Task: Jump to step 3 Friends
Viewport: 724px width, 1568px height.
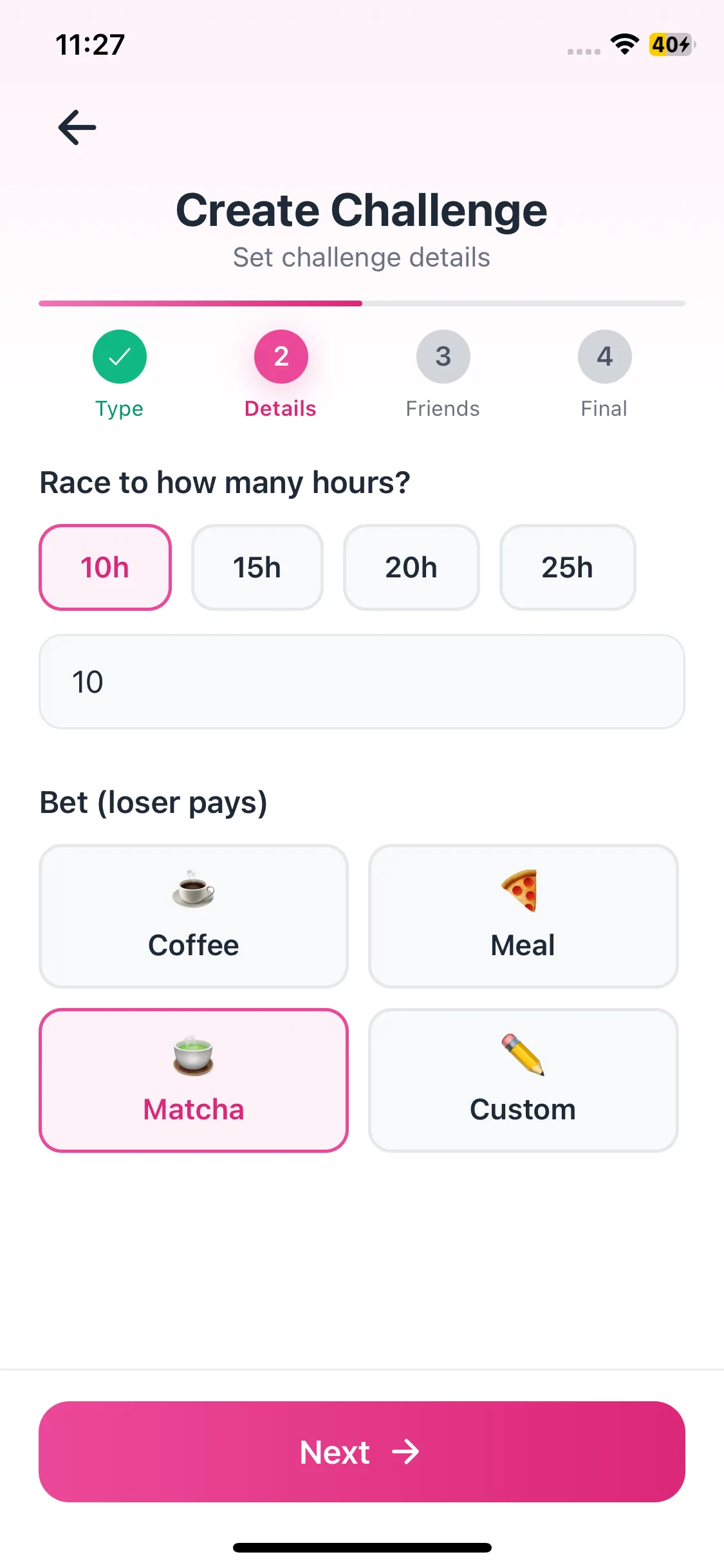Action: [x=443, y=357]
